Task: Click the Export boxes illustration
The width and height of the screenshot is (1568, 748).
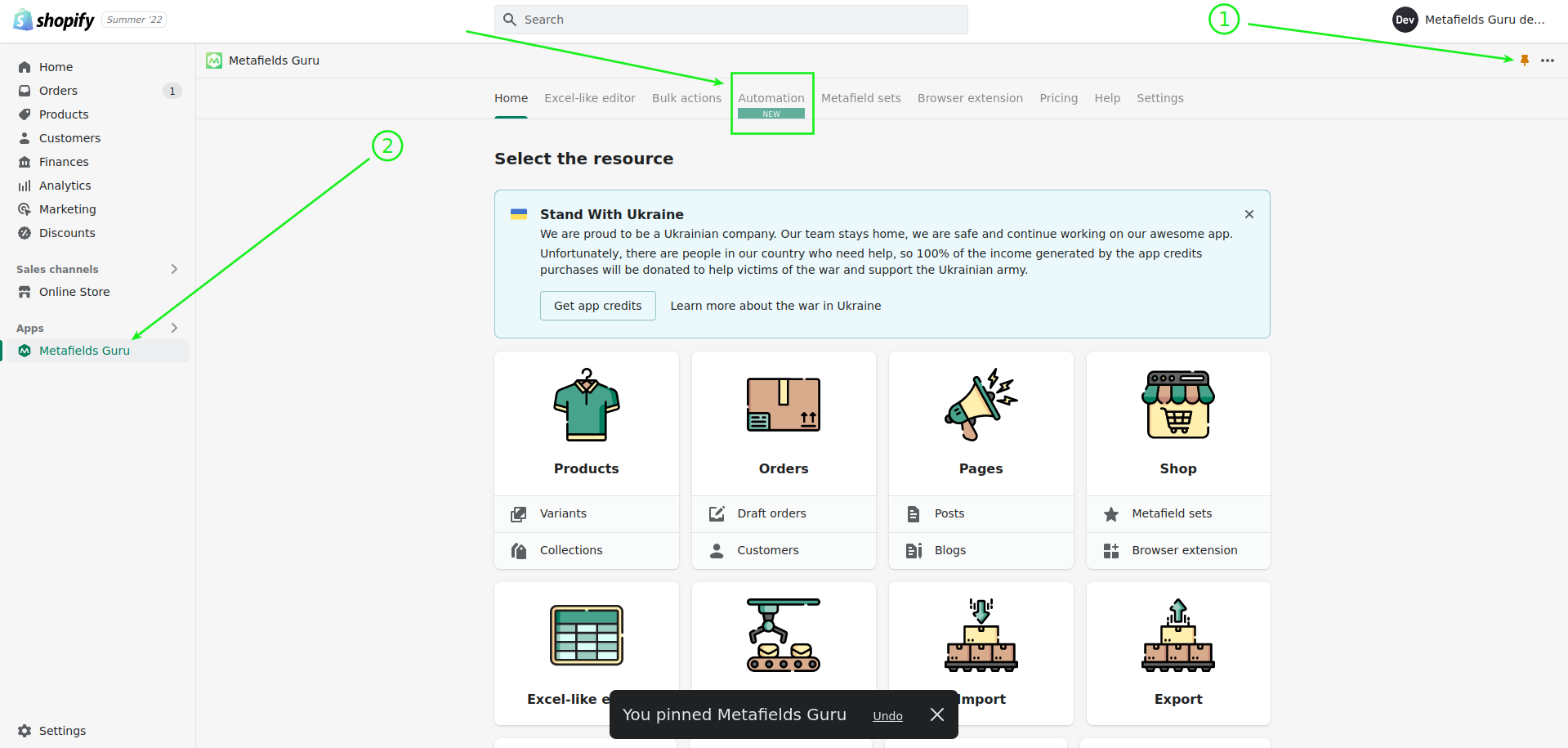Action: coord(1178,635)
